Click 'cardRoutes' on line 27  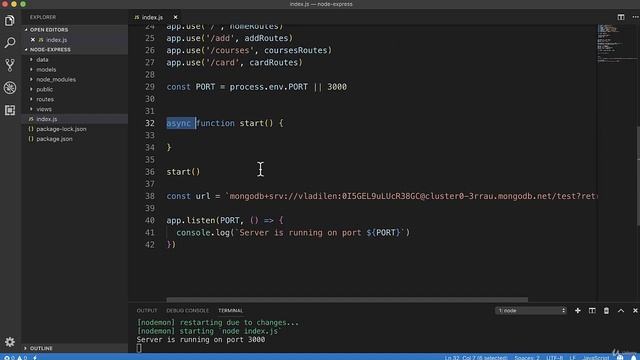tap(273, 62)
